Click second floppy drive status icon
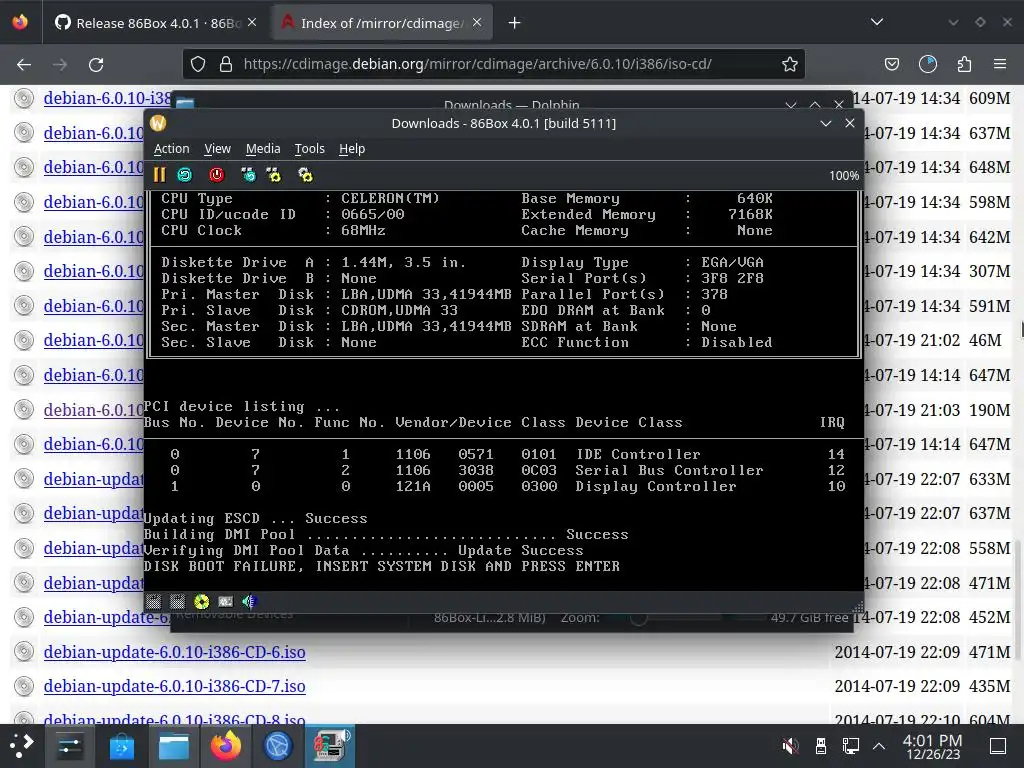 177,601
